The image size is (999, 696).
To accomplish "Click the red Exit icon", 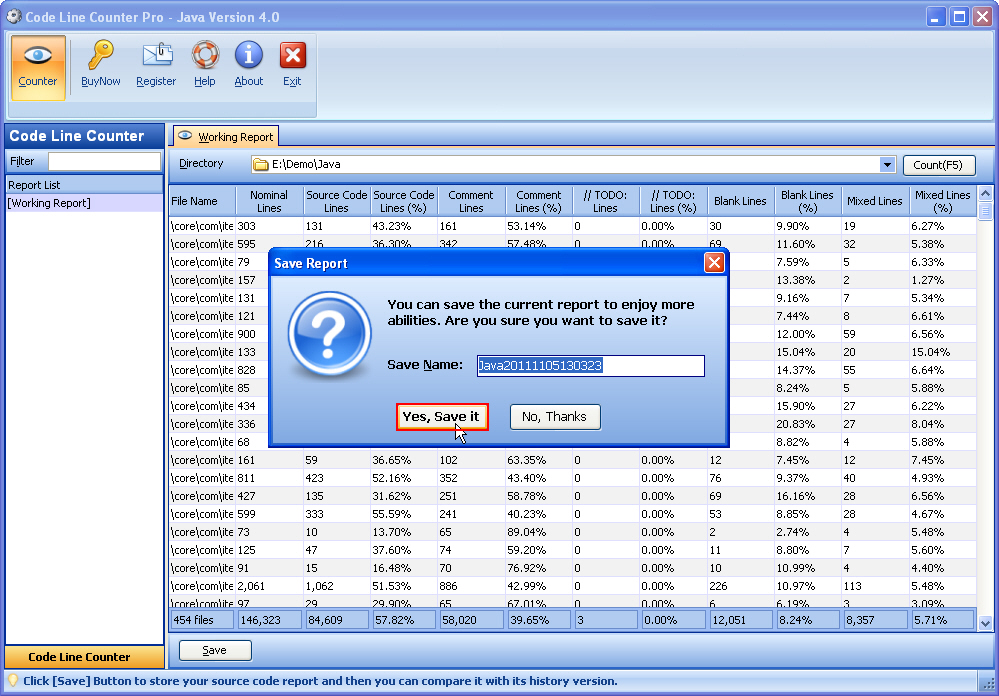I will tap(292, 64).
